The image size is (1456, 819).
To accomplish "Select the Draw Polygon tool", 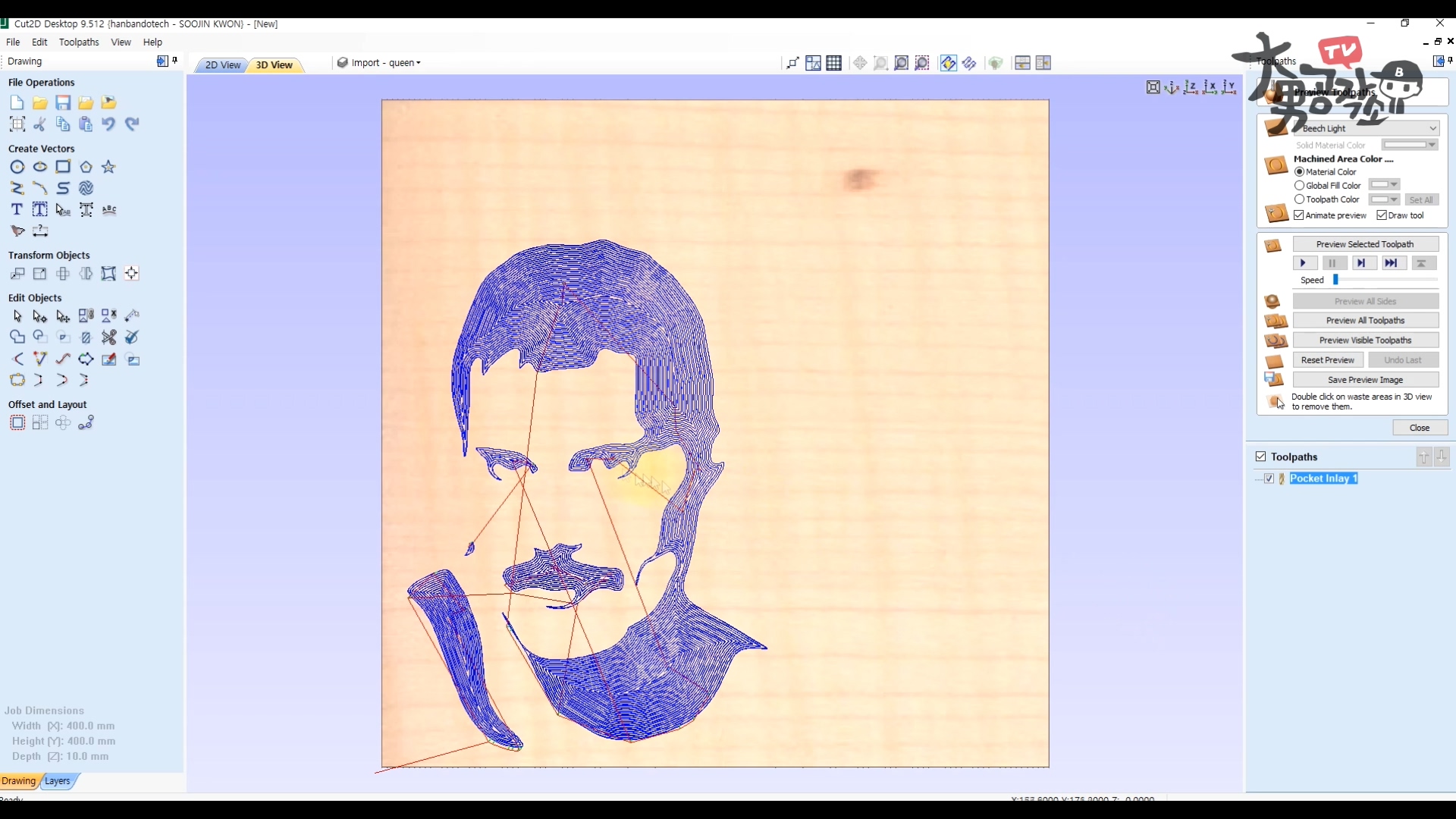I will pyautogui.click(x=86, y=167).
